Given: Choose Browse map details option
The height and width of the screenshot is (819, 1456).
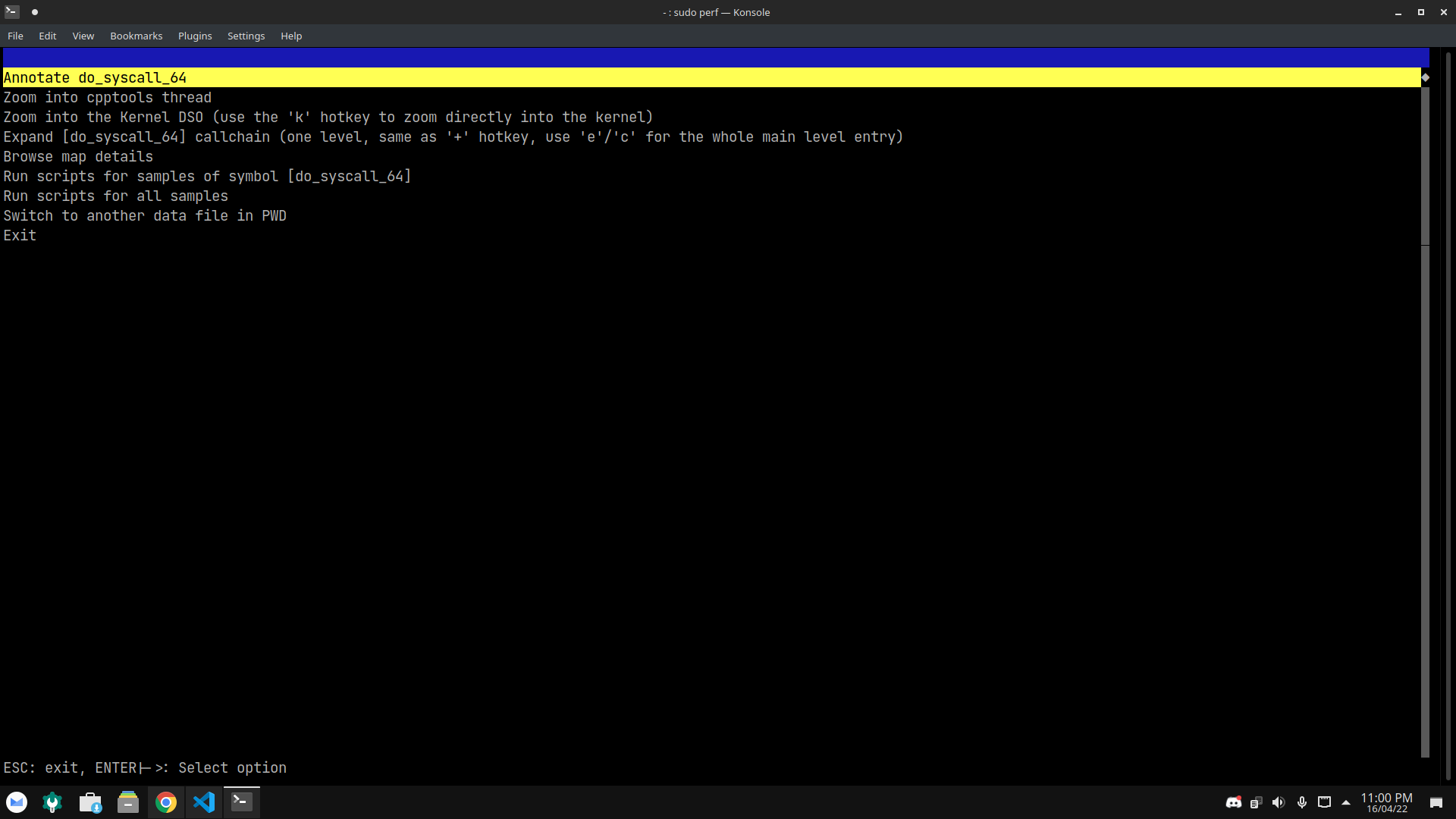Looking at the screenshot, I should tap(78, 156).
